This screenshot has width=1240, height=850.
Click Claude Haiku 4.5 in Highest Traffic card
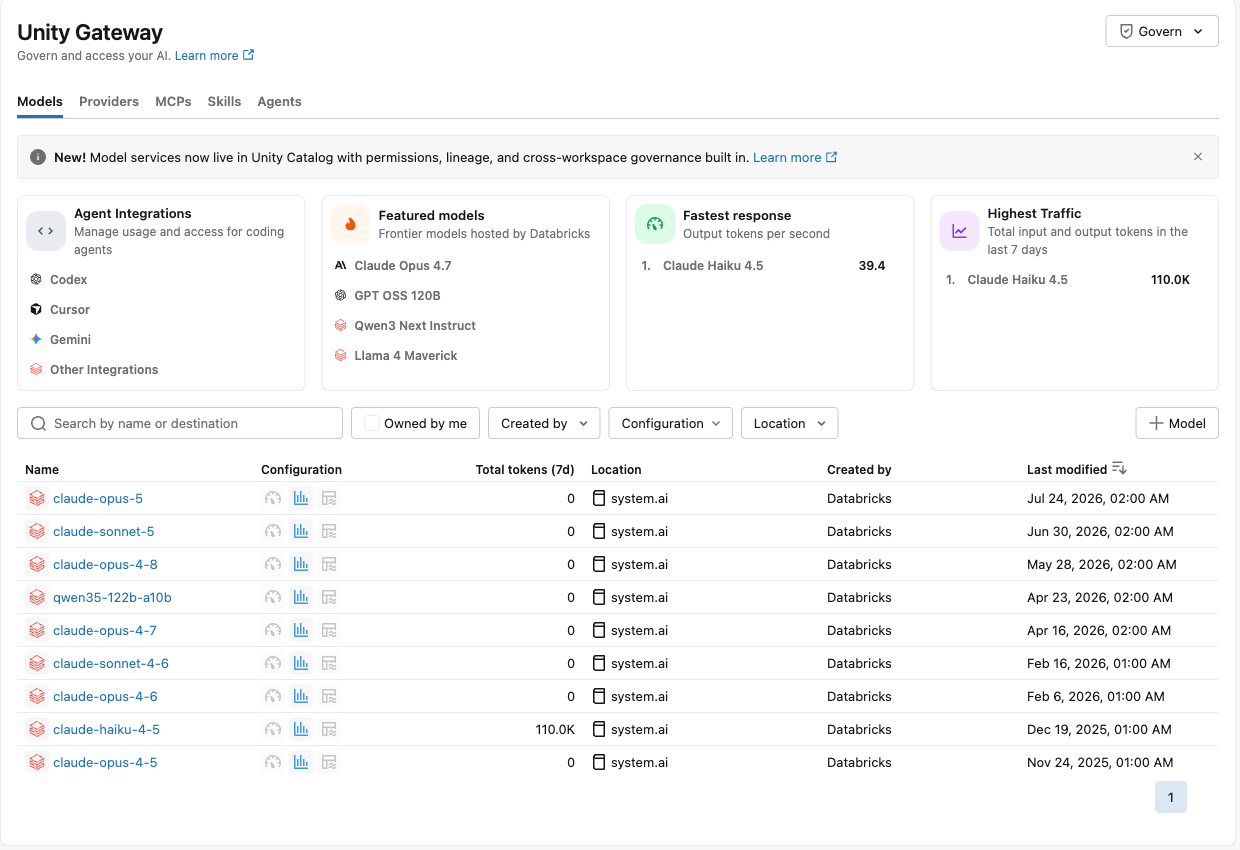[x=1018, y=280]
